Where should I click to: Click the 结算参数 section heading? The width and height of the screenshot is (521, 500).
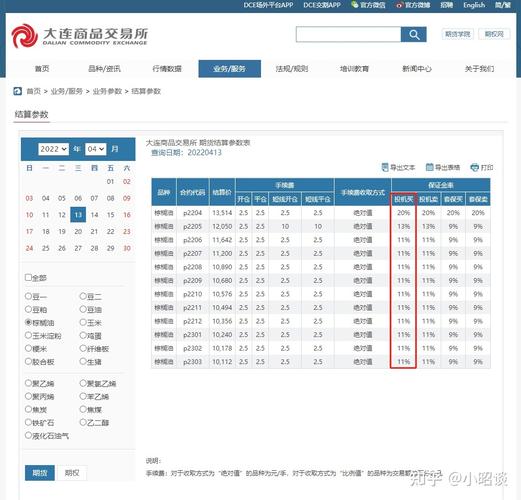[x=32, y=114]
